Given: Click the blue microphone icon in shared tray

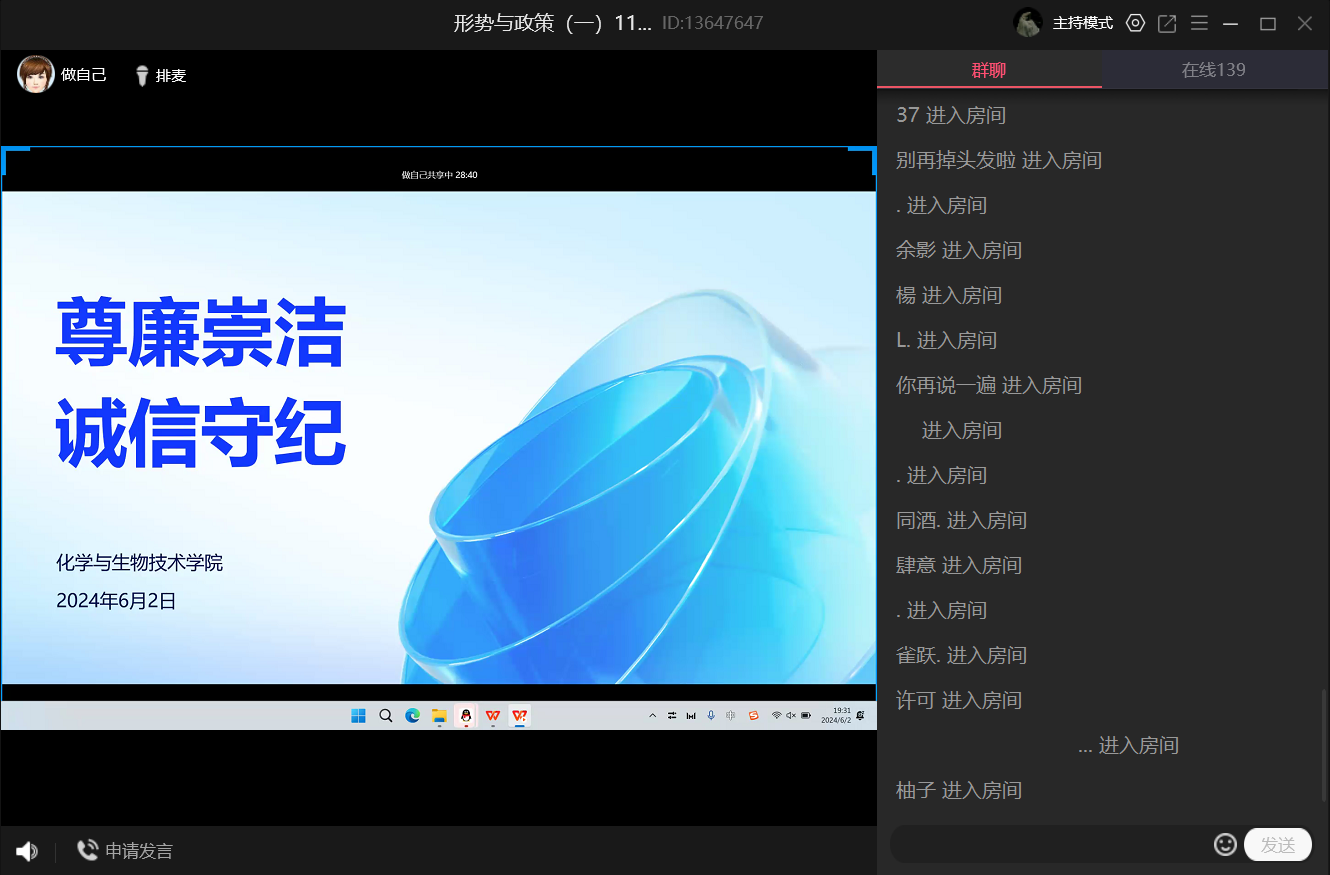Looking at the screenshot, I should point(711,716).
